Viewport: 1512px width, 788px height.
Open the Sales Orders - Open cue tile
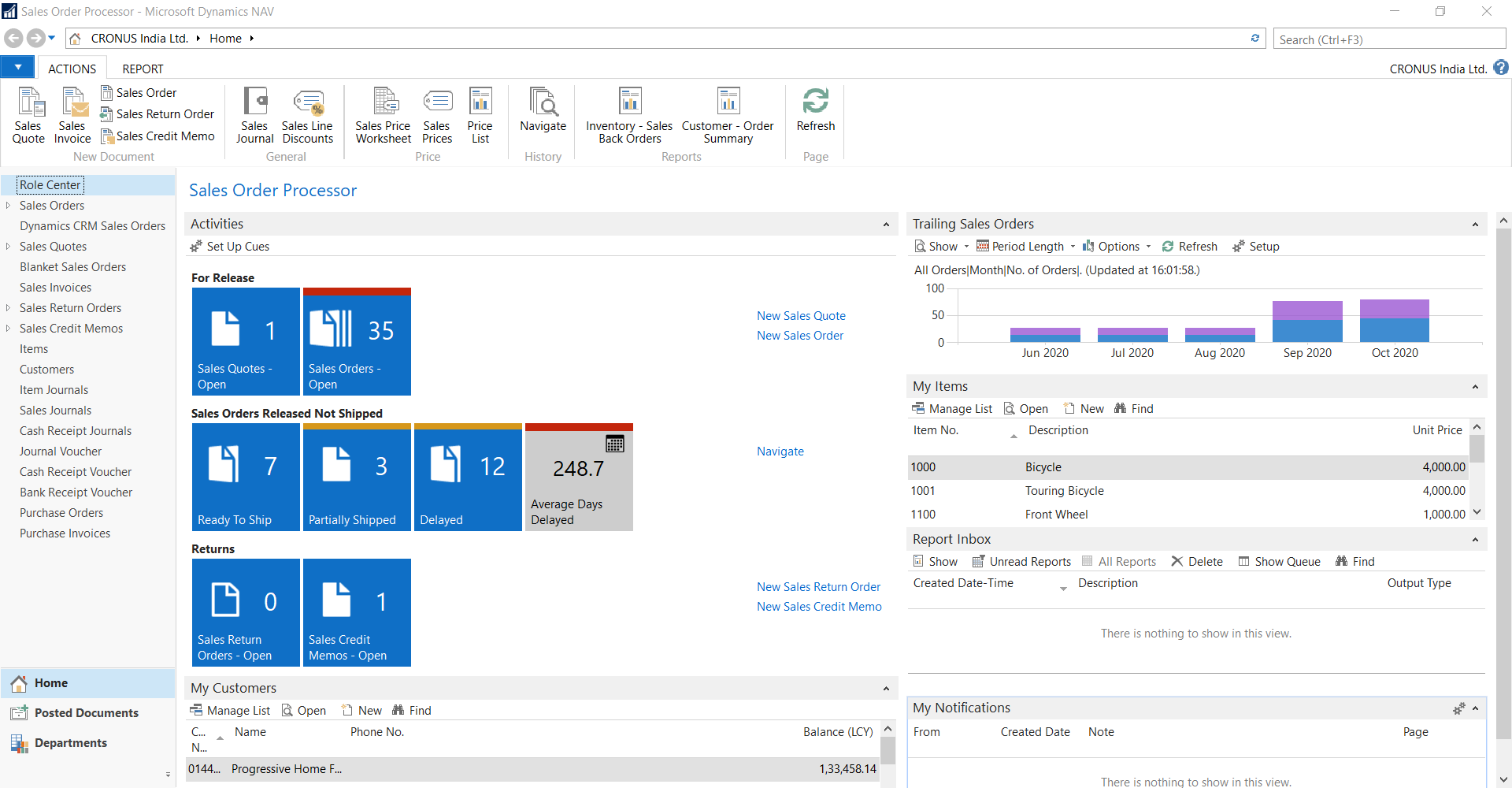coord(357,341)
